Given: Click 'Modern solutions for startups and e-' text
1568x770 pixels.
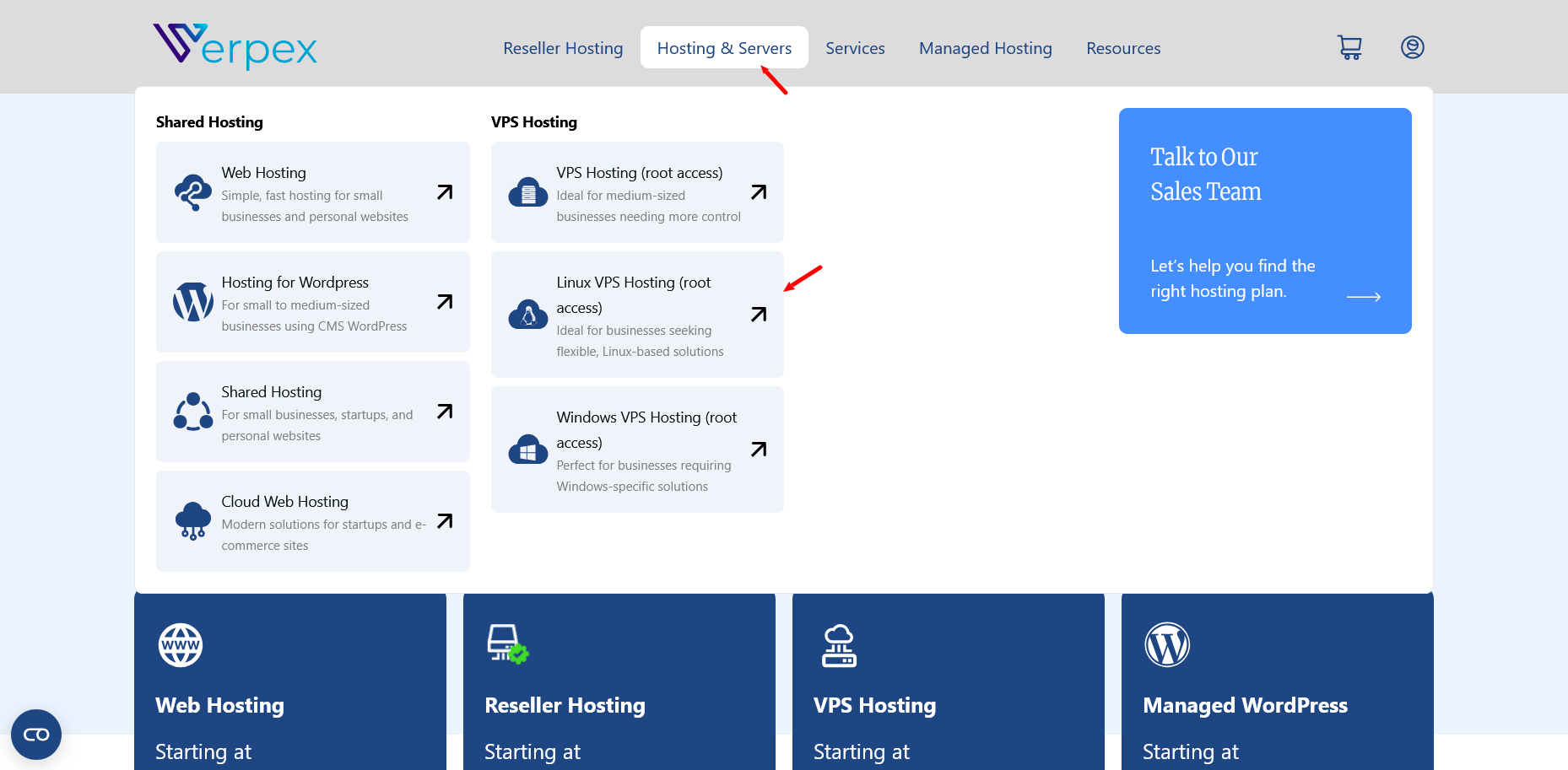Looking at the screenshot, I should point(324,525).
